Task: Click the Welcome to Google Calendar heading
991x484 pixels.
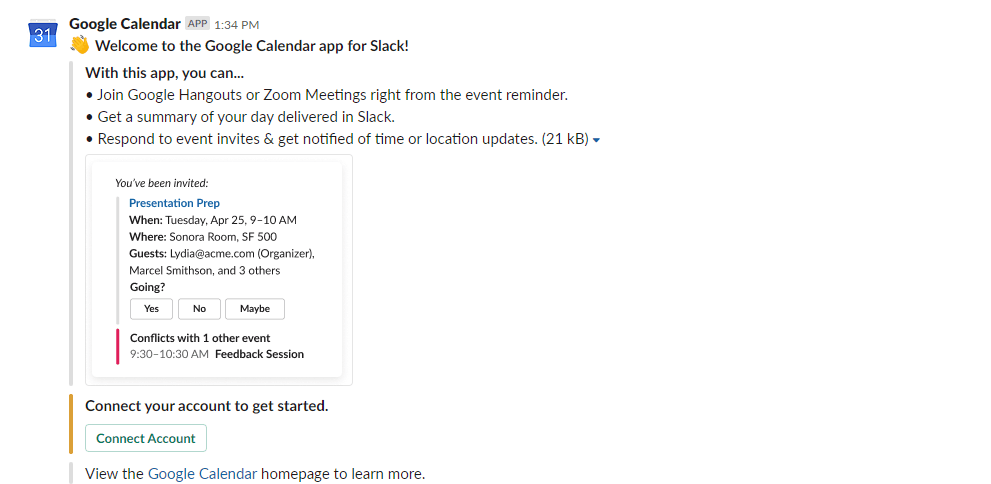Action: 252,45
